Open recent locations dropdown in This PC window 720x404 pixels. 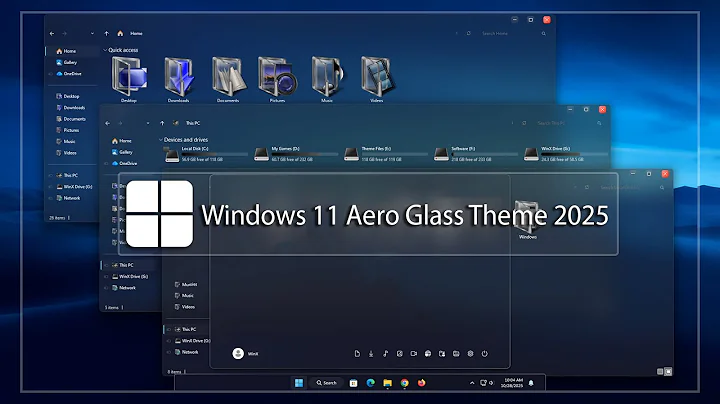(x=148, y=123)
